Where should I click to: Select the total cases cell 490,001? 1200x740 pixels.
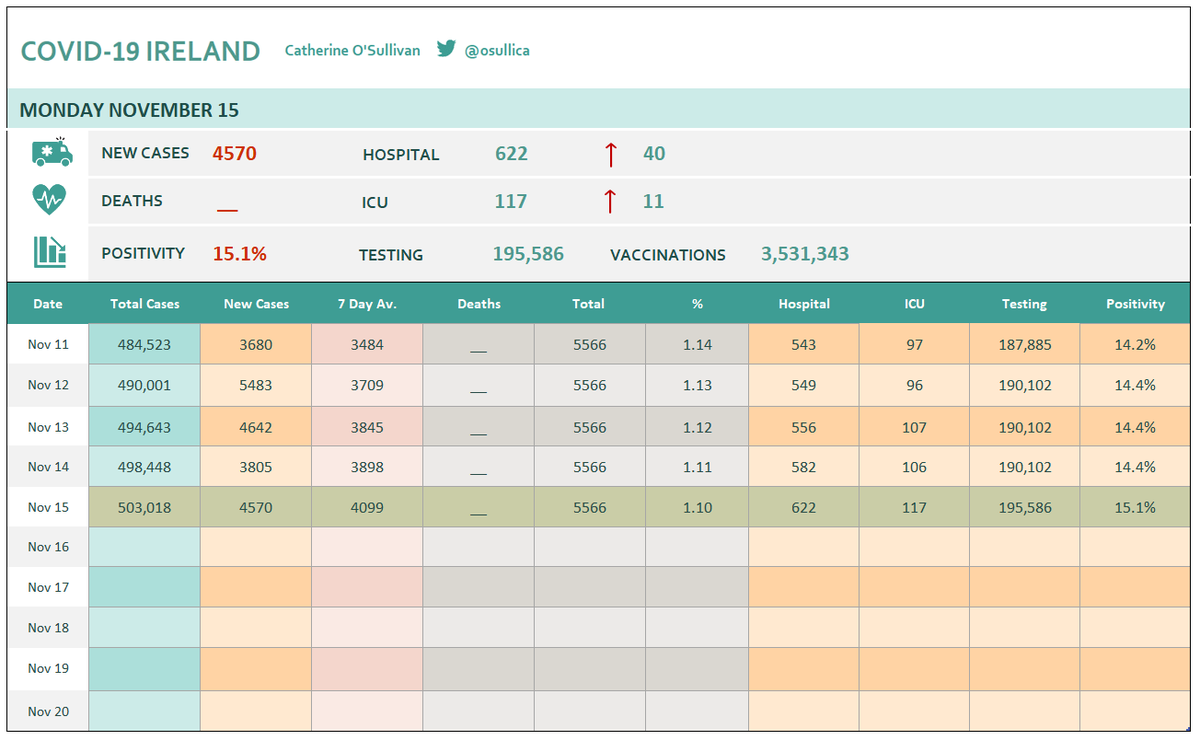[x=145, y=385]
